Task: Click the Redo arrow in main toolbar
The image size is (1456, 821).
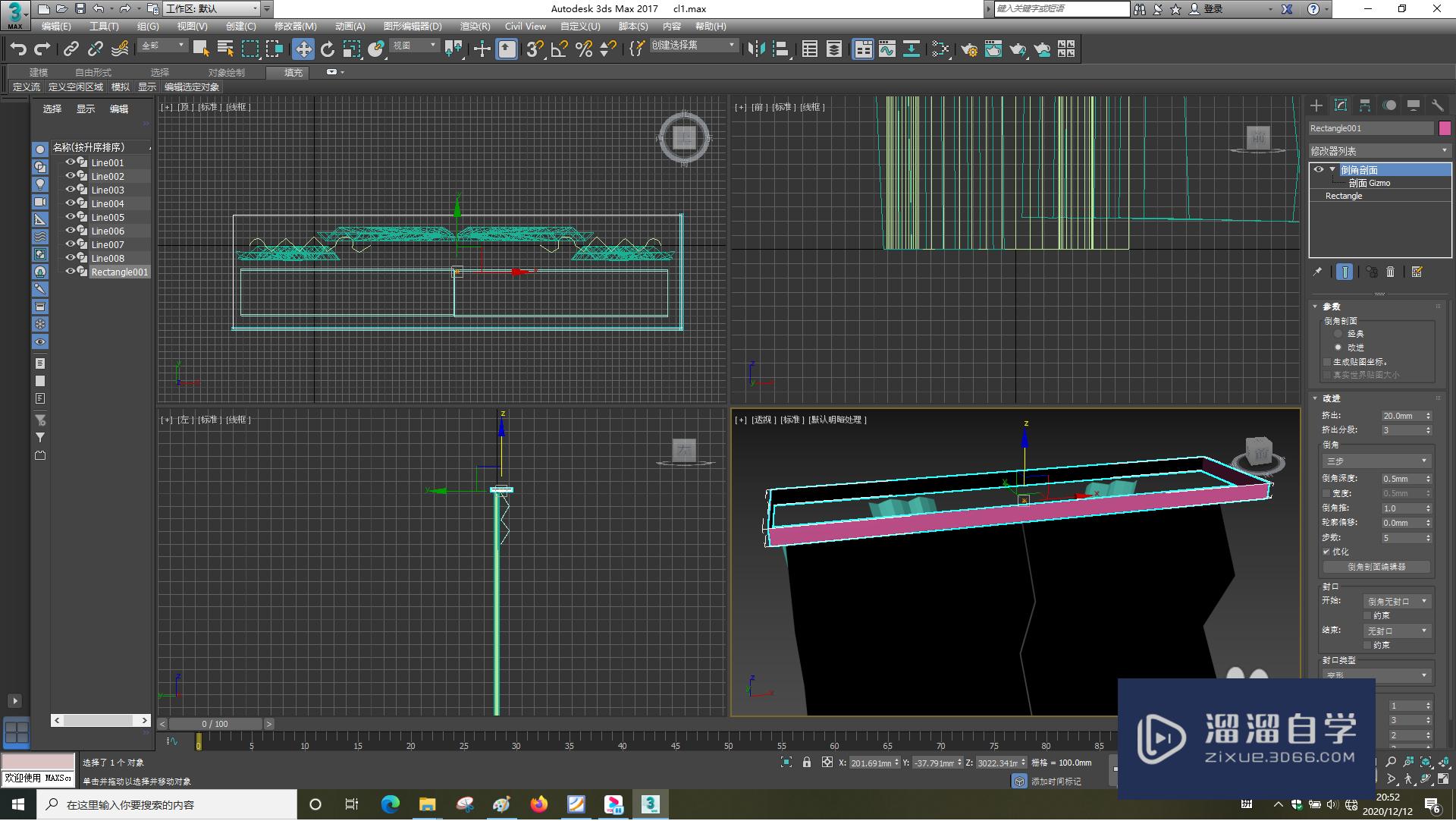Action: pos(42,49)
